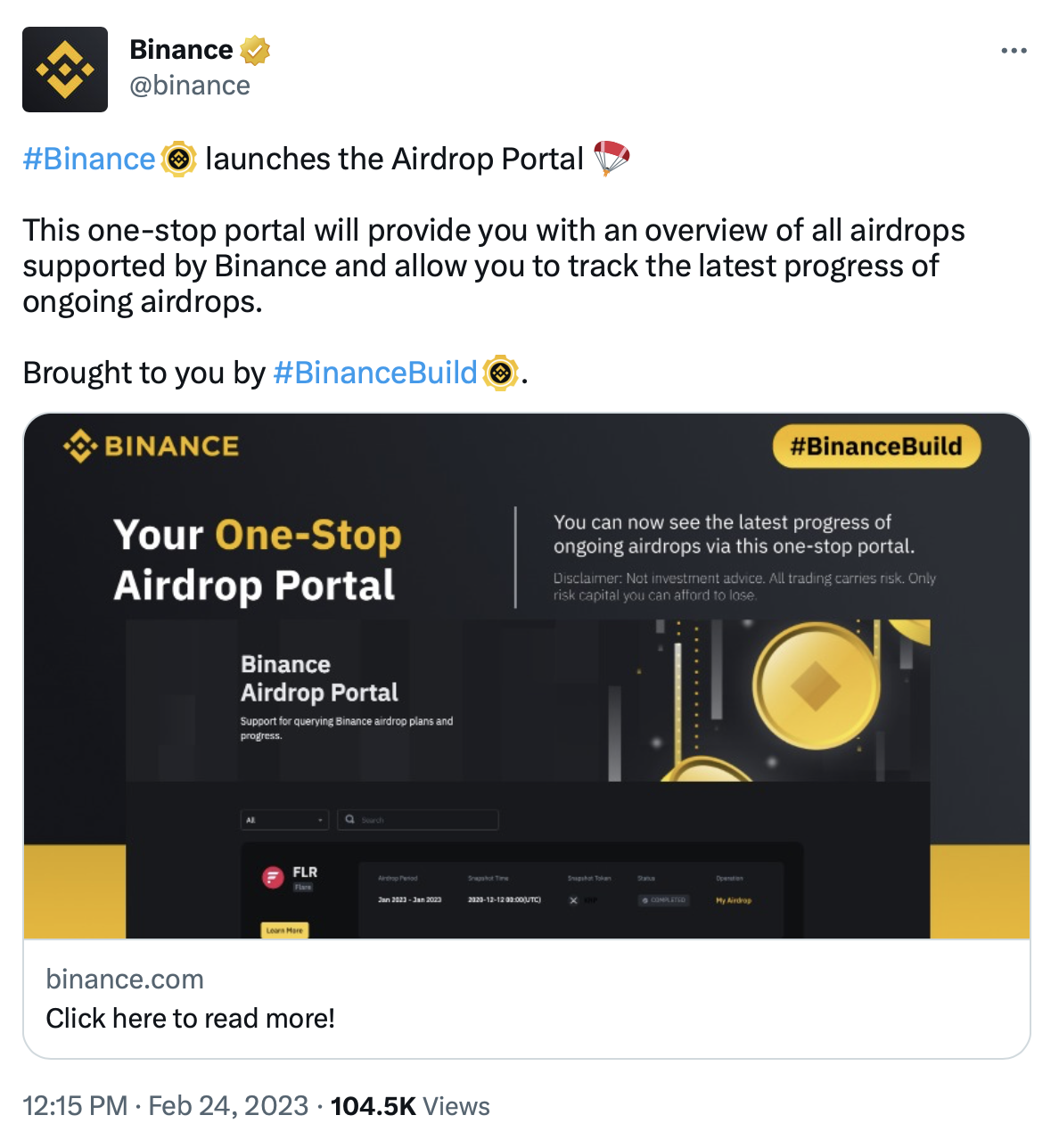Screen dimensions: 1059x1148
Task: Open the three-dots more options menu
Action: [1014, 51]
